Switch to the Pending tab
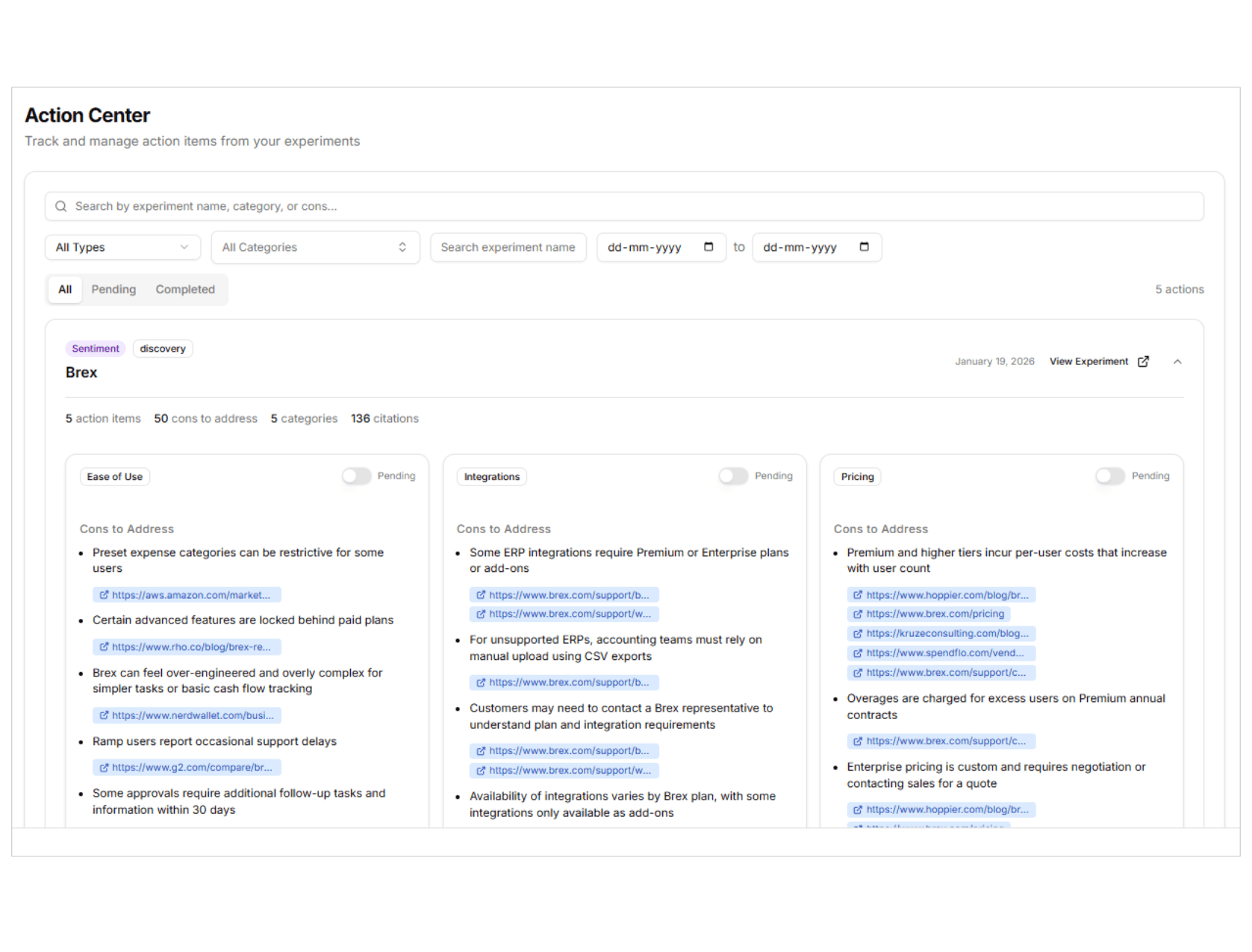 [x=113, y=289]
